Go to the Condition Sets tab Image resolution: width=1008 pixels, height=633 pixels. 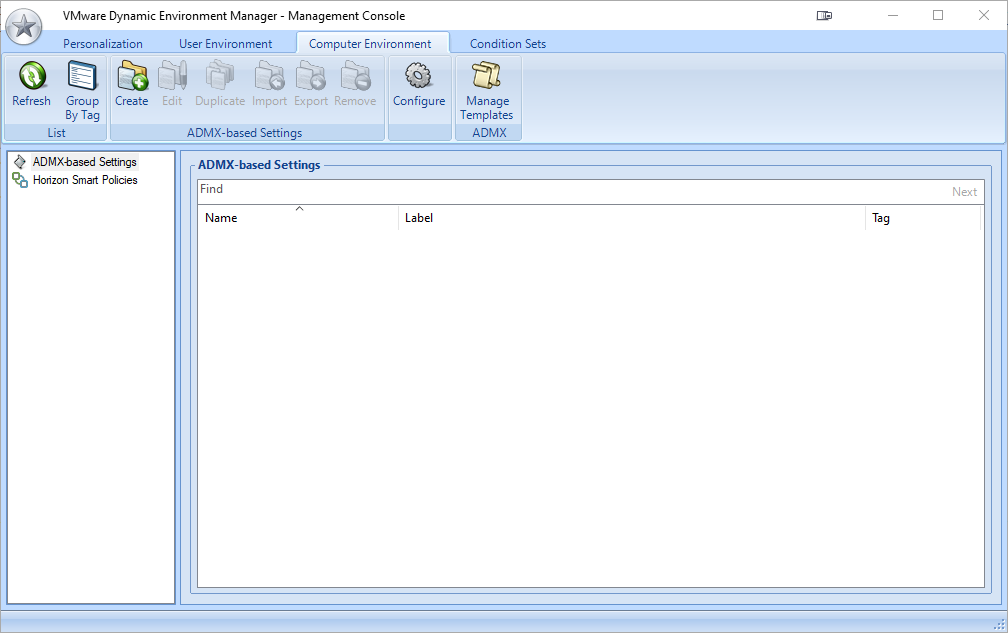click(508, 44)
